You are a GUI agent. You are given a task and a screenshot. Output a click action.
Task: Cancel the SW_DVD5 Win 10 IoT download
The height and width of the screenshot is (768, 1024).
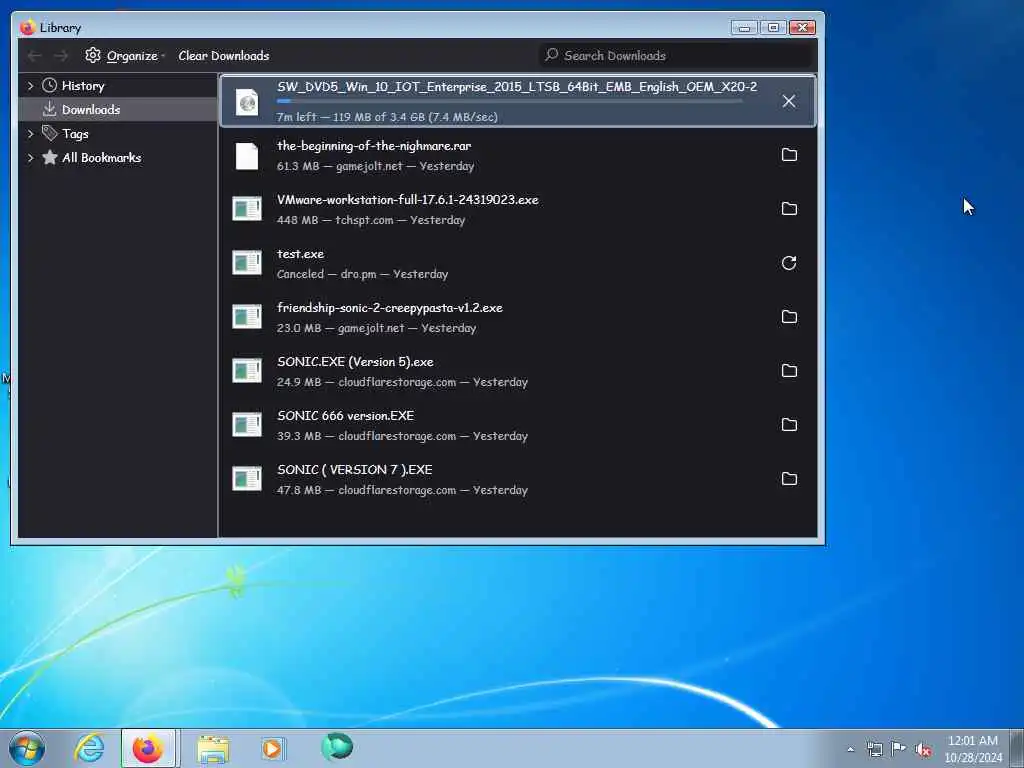pos(789,101)
